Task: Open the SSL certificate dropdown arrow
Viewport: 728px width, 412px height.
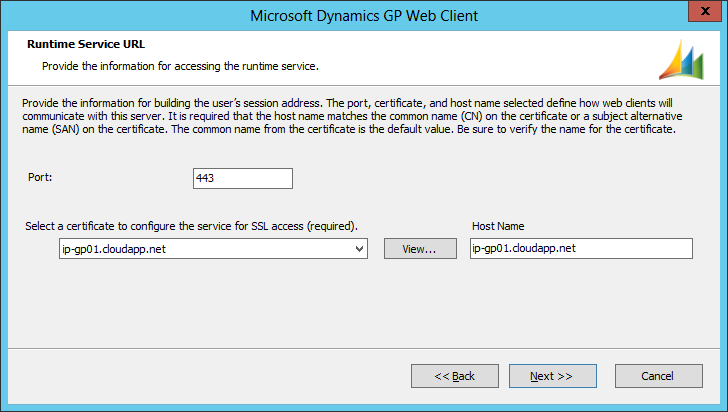Action: point(360,249)
